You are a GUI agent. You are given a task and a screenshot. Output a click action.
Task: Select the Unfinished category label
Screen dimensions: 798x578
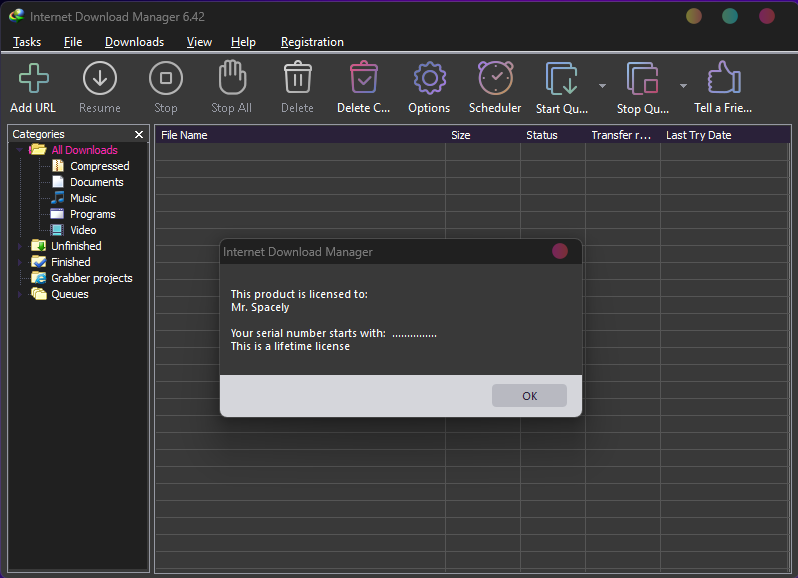[76, 246]
